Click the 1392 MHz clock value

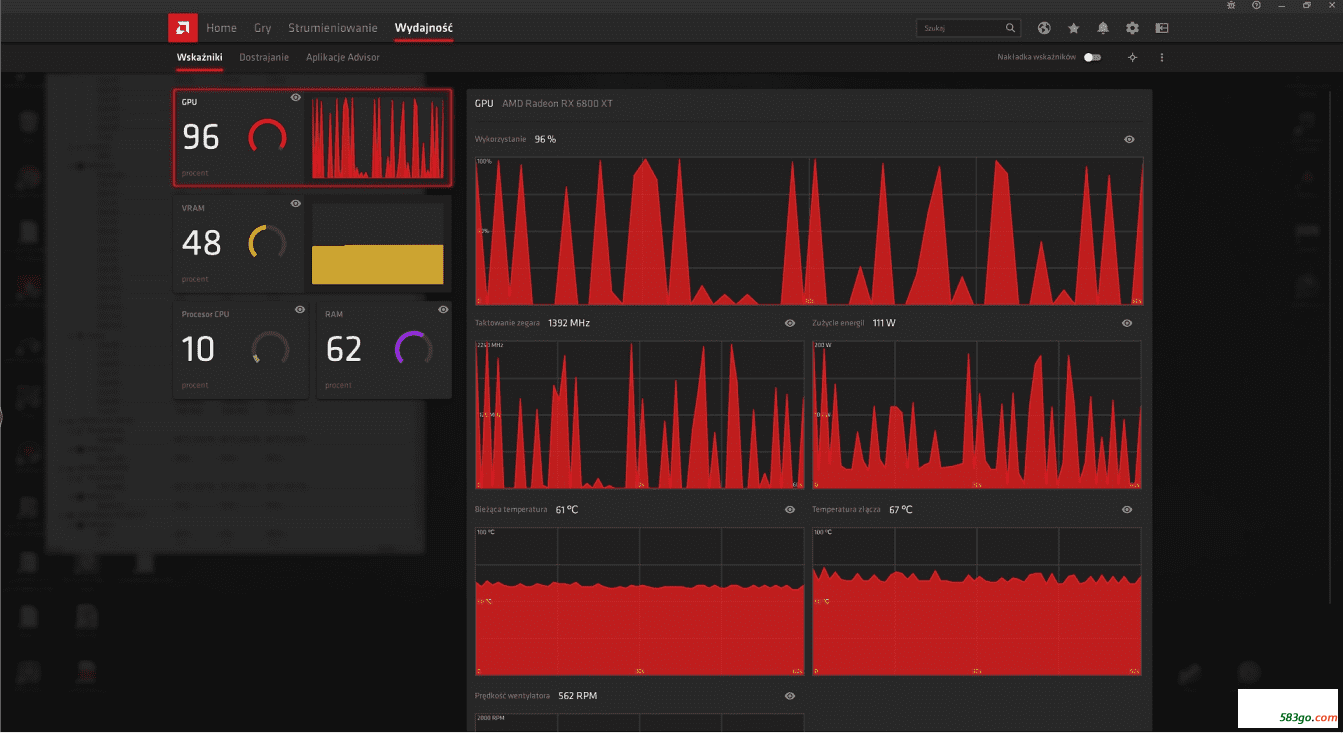[x=569, y=323]
